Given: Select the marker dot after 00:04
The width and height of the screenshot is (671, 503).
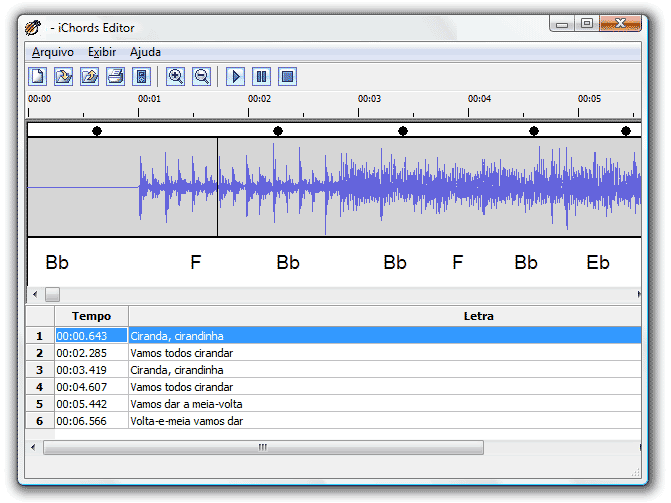Looking at the screenshot, I should click(x=534, y=131).
